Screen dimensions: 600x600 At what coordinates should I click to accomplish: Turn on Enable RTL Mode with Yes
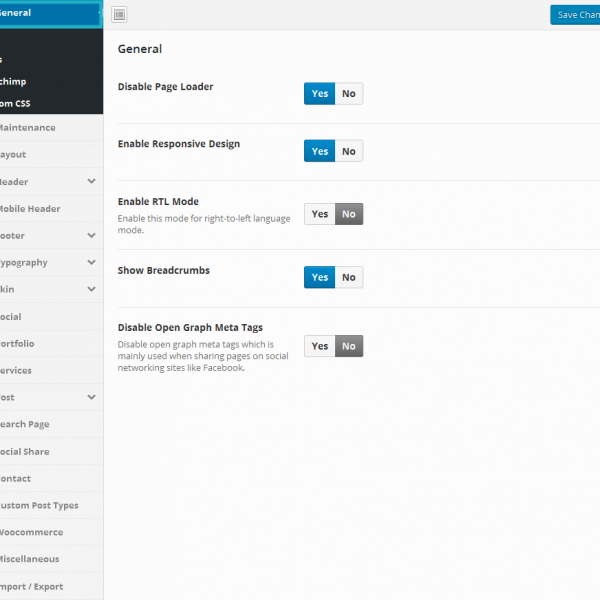tap(319, 214)
